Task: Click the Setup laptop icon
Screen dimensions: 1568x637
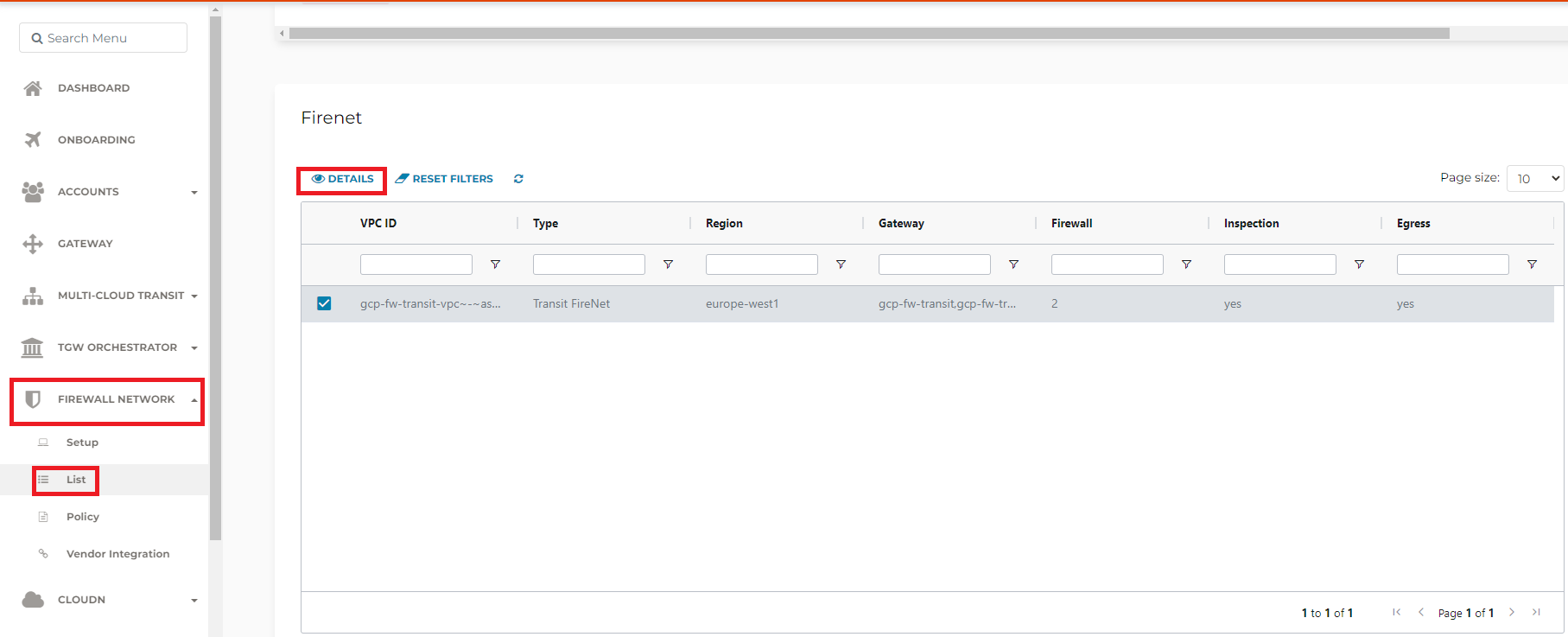Action: [x=43, y=443]
